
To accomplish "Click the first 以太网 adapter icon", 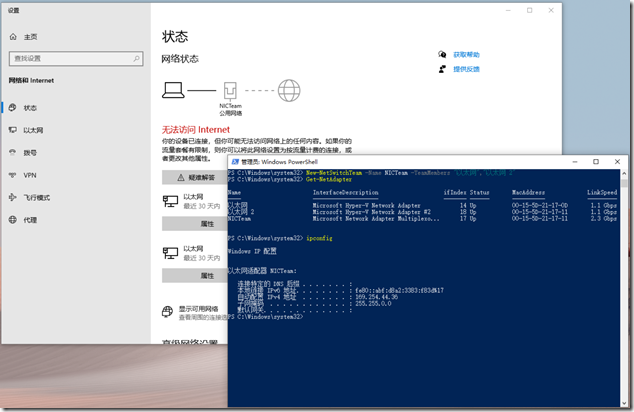I will (x=170, y=201).
